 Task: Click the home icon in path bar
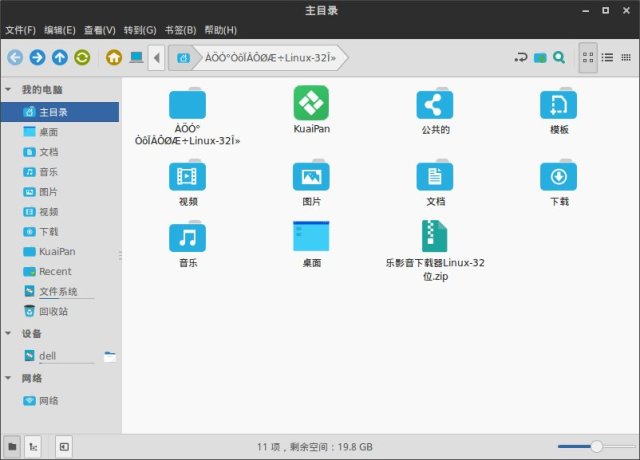coord(183,58)
